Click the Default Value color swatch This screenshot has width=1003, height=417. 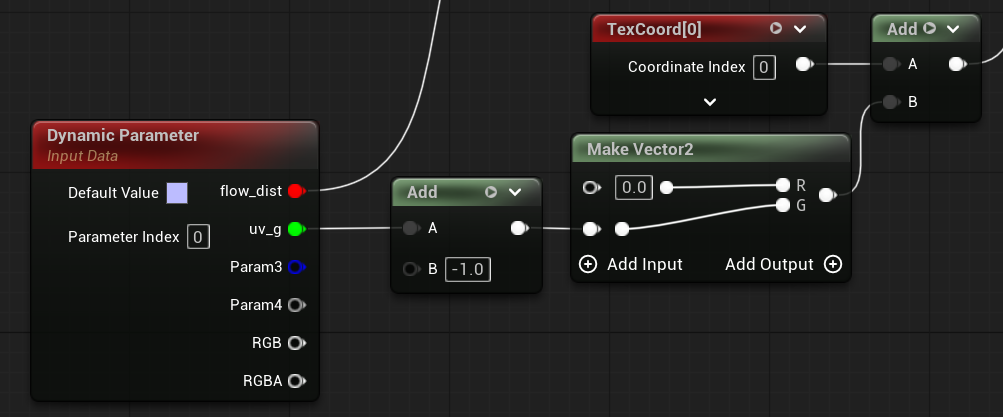177,193
